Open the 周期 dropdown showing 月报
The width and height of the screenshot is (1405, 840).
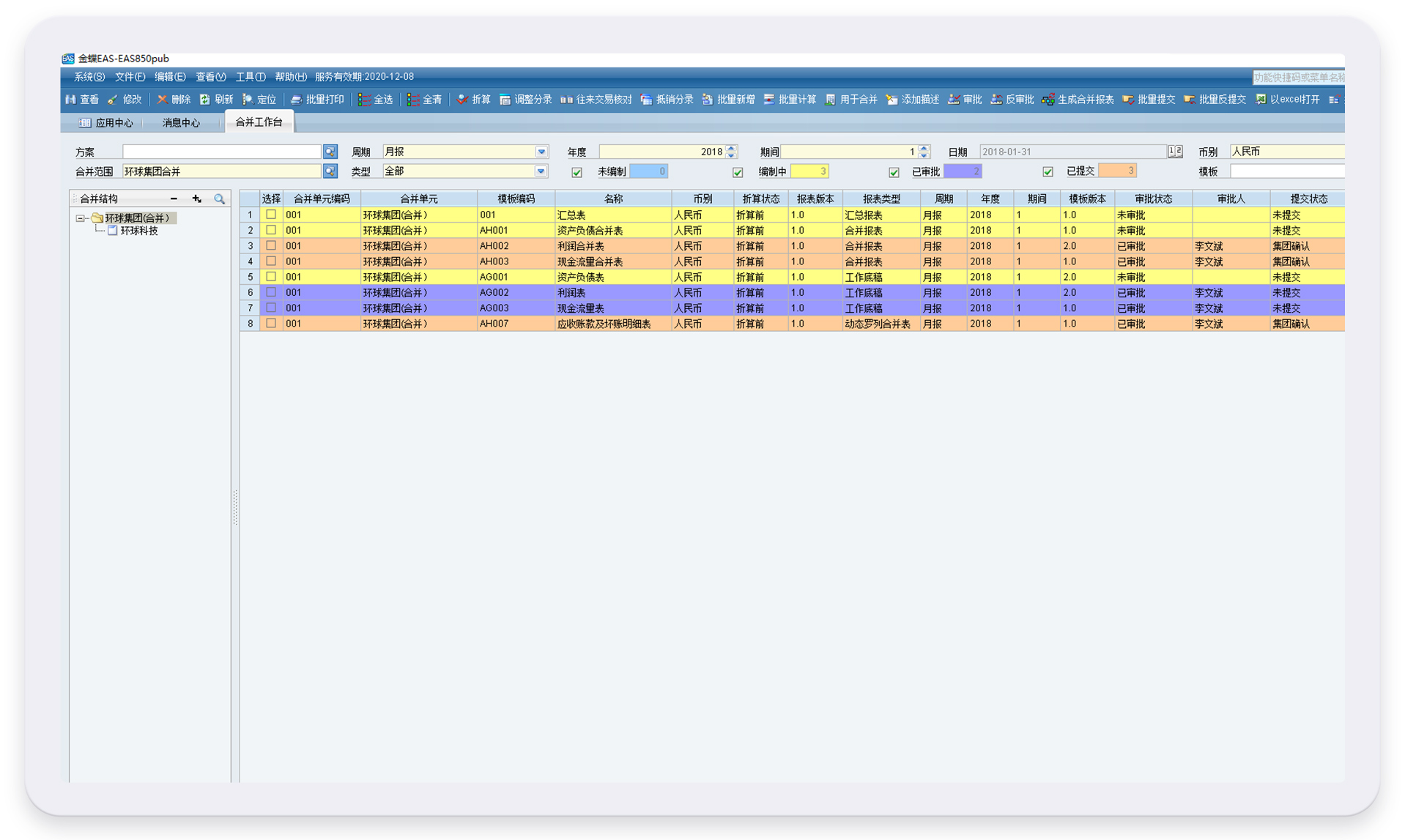click(x=541, y=152)
